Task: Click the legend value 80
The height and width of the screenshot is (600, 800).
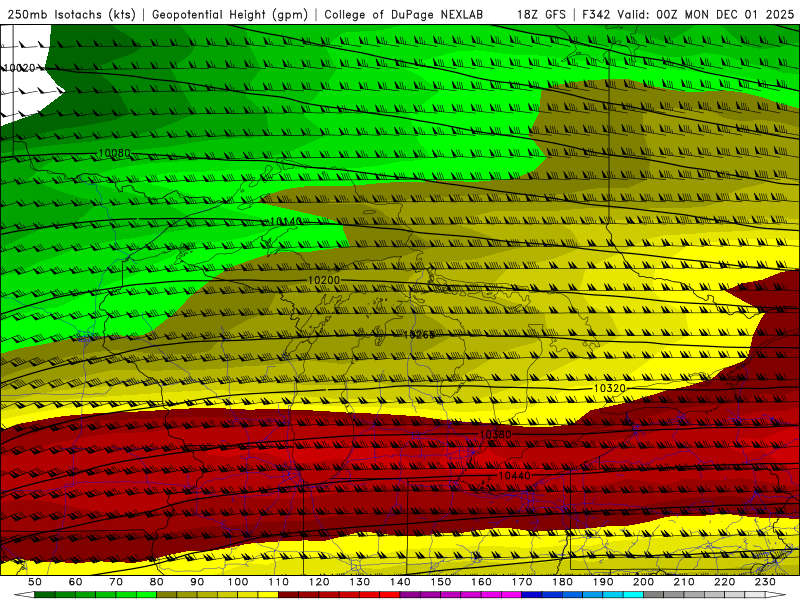Action: point(156,582)
